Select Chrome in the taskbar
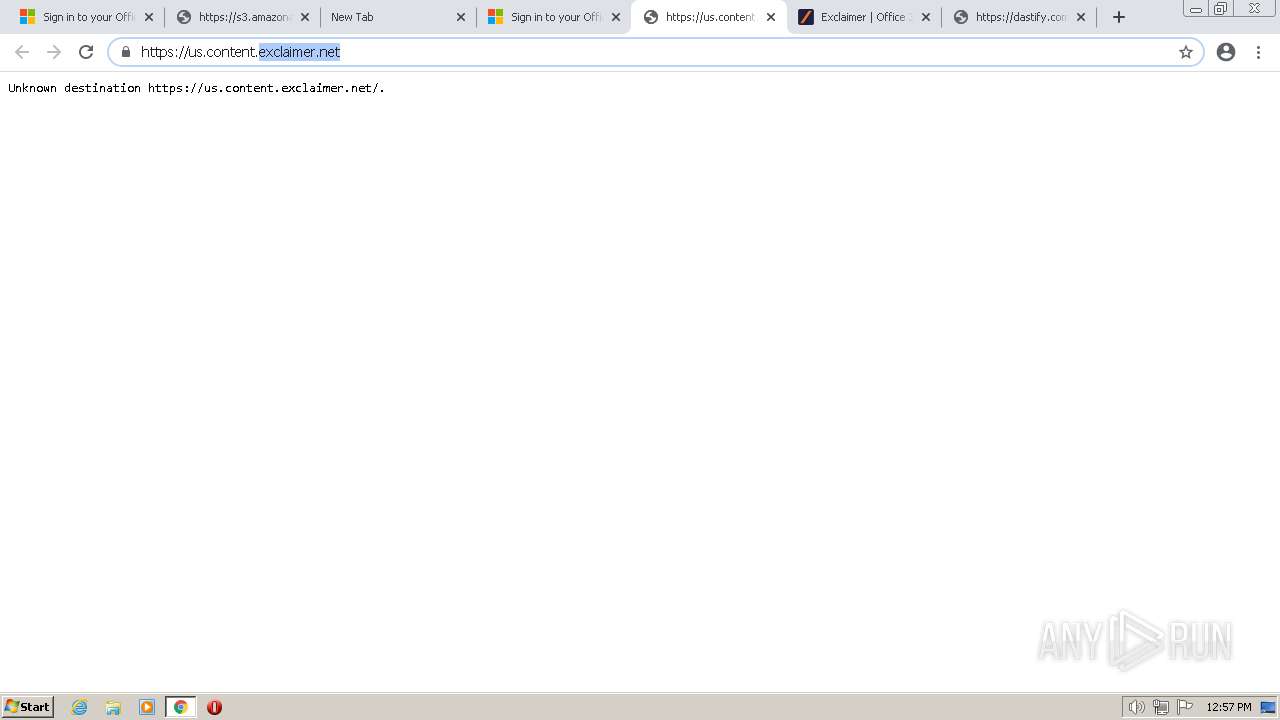The height and width of the screenshot is (720, 1280). pos(180,707)
